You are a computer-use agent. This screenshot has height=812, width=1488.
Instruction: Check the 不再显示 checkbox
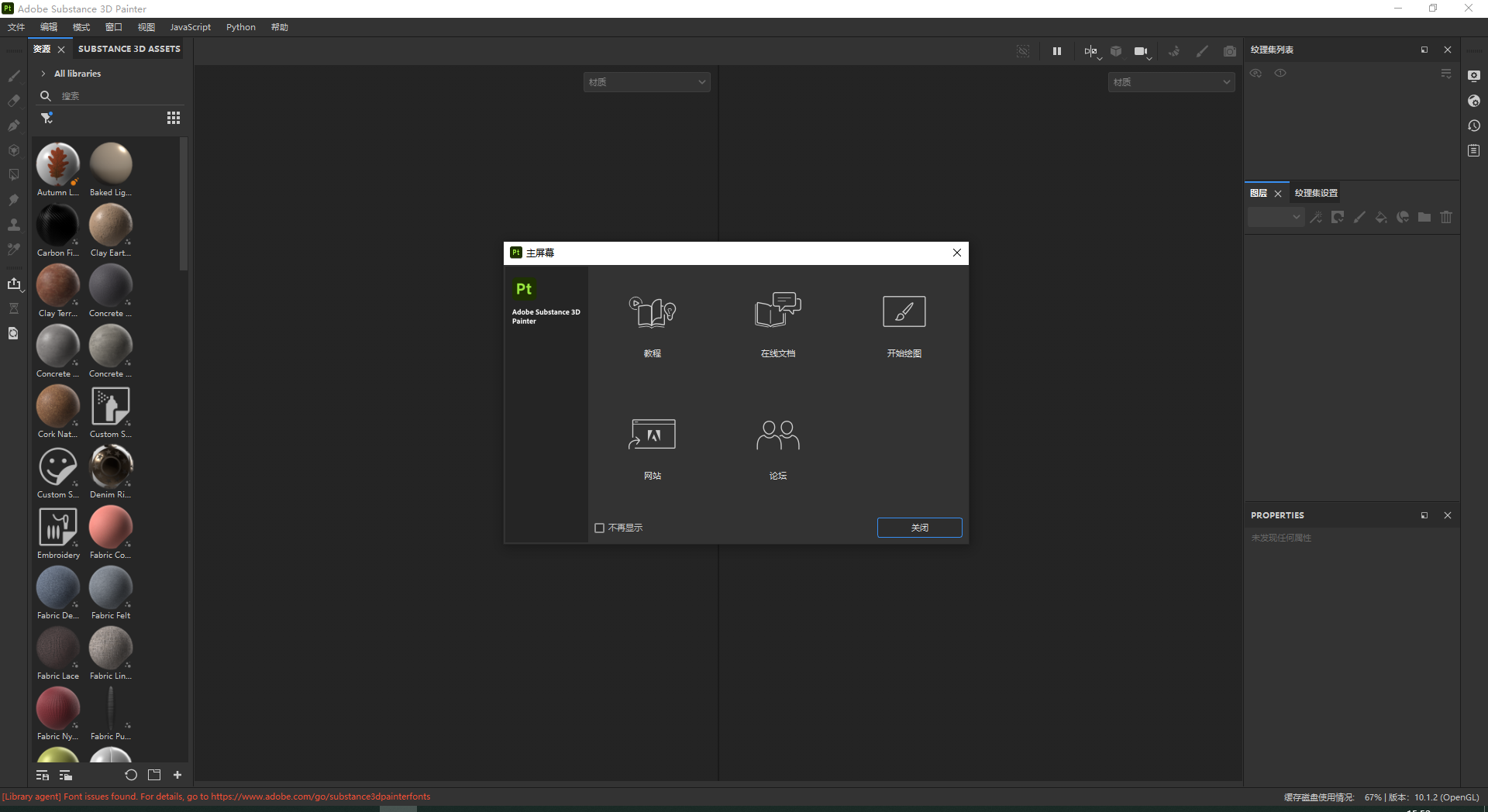pos(599,528)
